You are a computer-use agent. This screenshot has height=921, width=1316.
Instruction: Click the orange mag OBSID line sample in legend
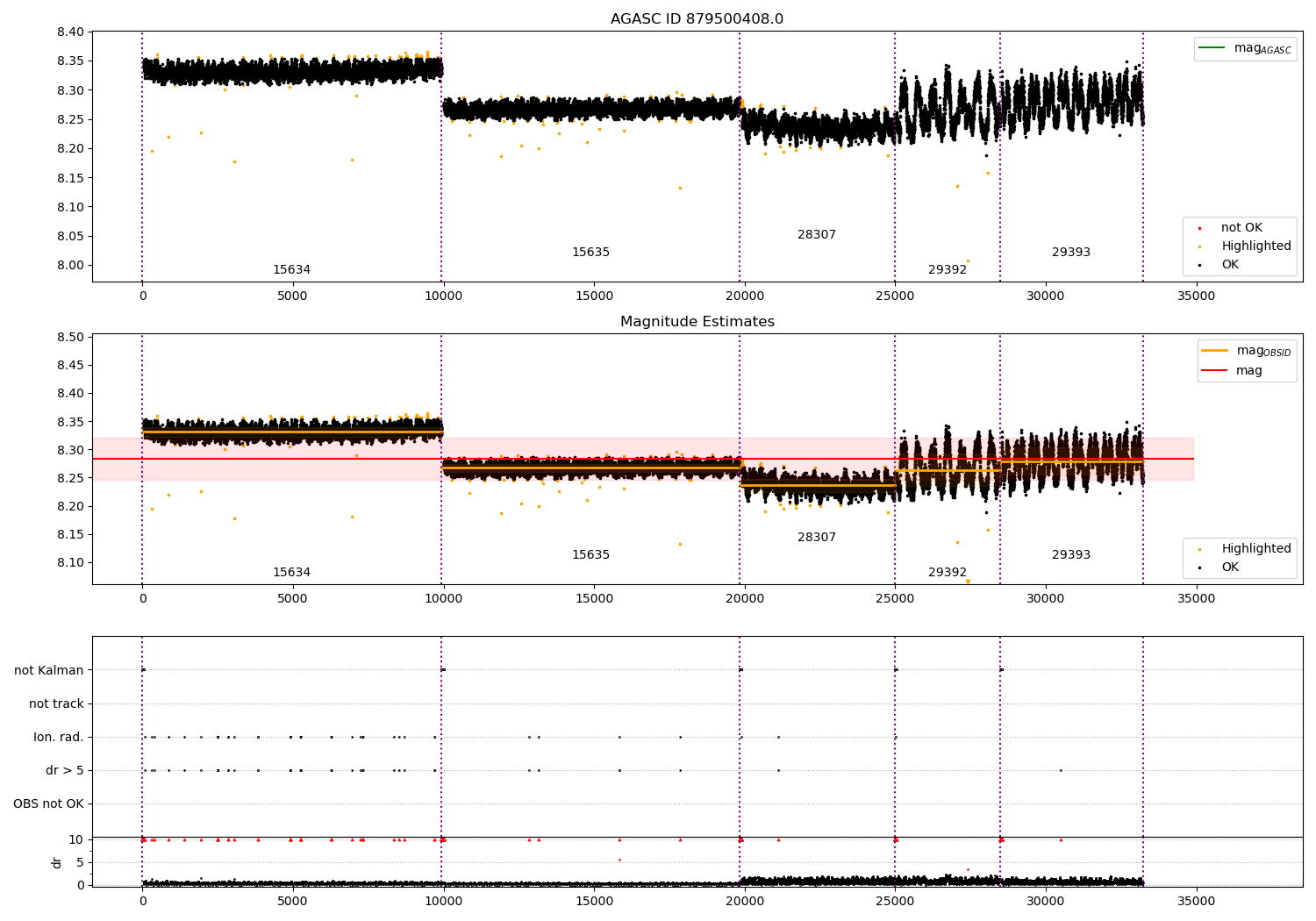pos(1214,350)
